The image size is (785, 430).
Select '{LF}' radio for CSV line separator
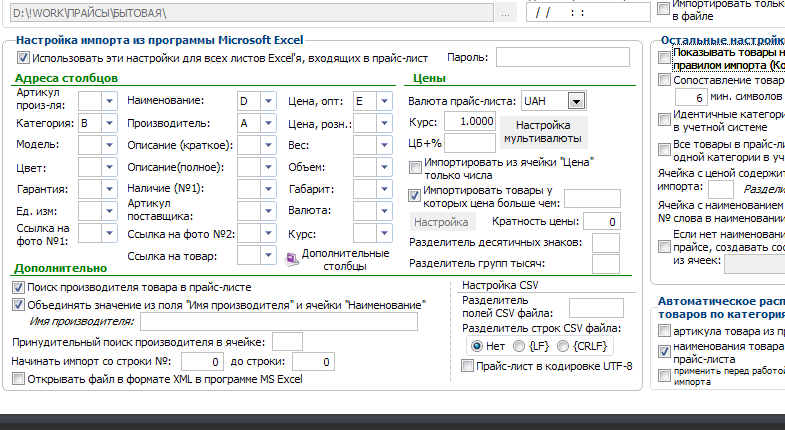pyautogui.click(x=519, y=346)
